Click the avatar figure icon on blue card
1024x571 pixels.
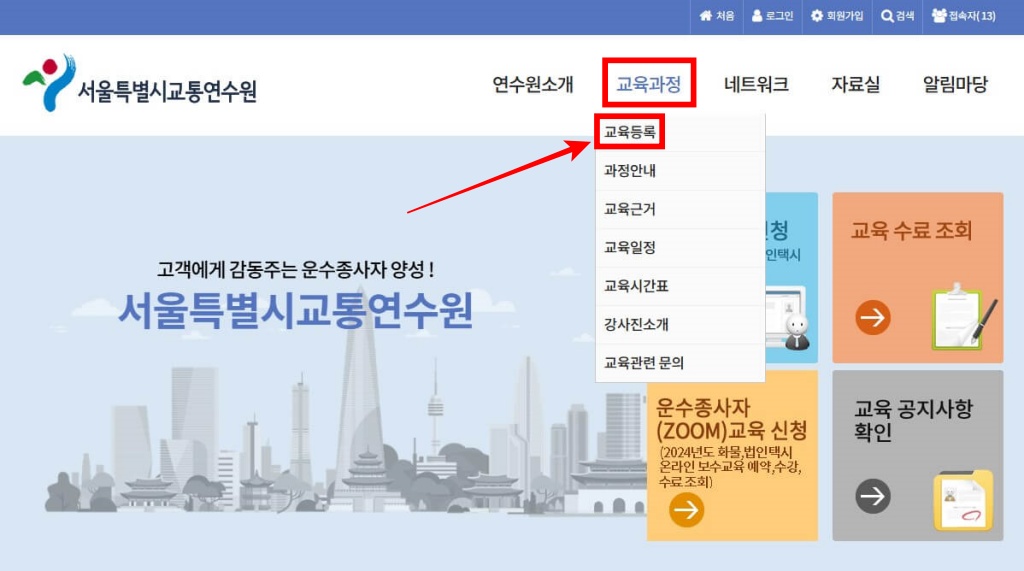pyautogui.click(x=797, y=332)
